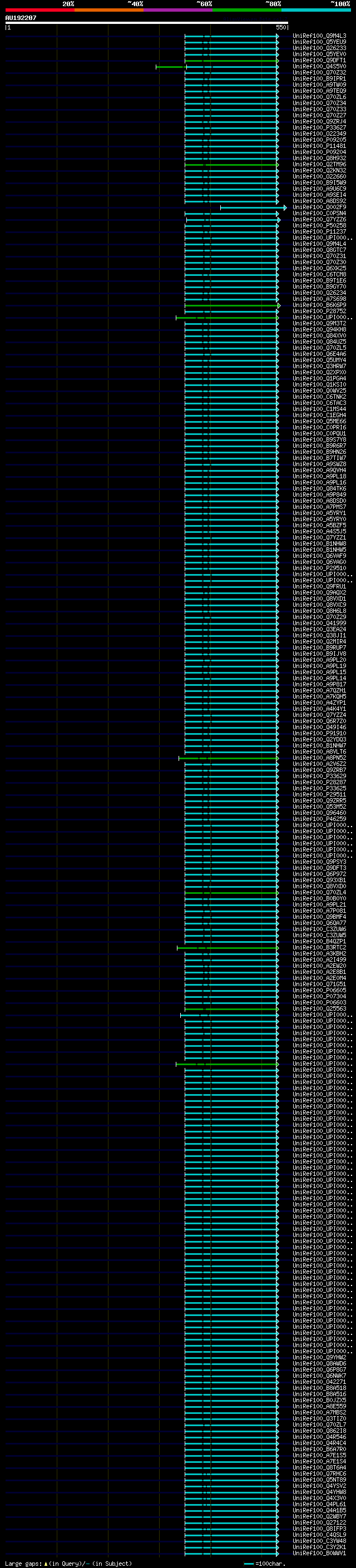Open hit UniRef100_Q26233

coord(319,48)
